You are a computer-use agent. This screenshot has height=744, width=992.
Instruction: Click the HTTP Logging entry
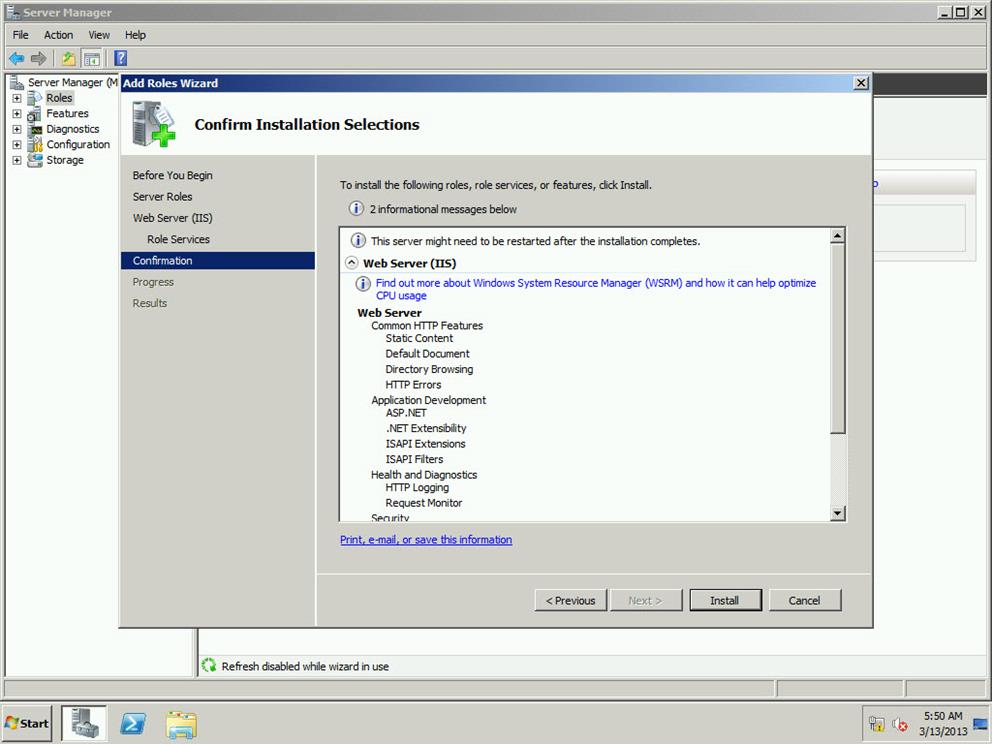[417, 488]
